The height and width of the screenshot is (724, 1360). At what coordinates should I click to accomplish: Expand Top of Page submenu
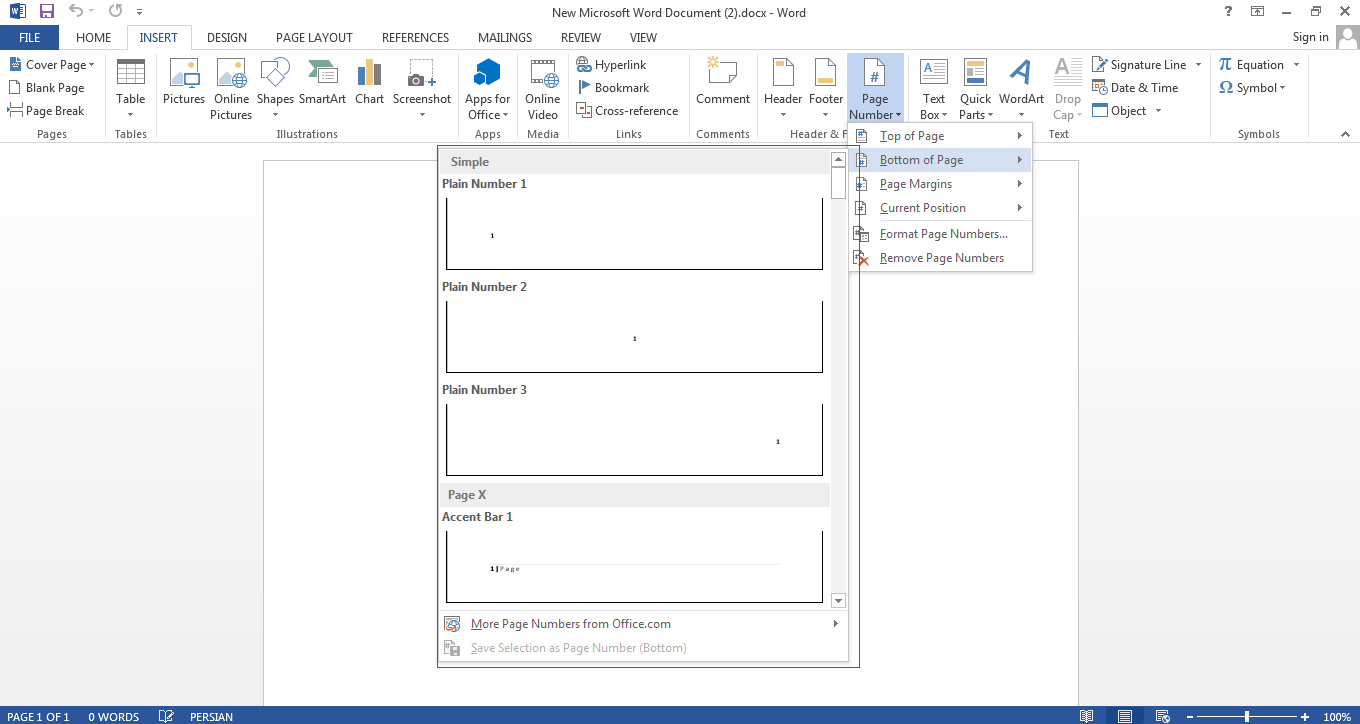click(940, 136)
